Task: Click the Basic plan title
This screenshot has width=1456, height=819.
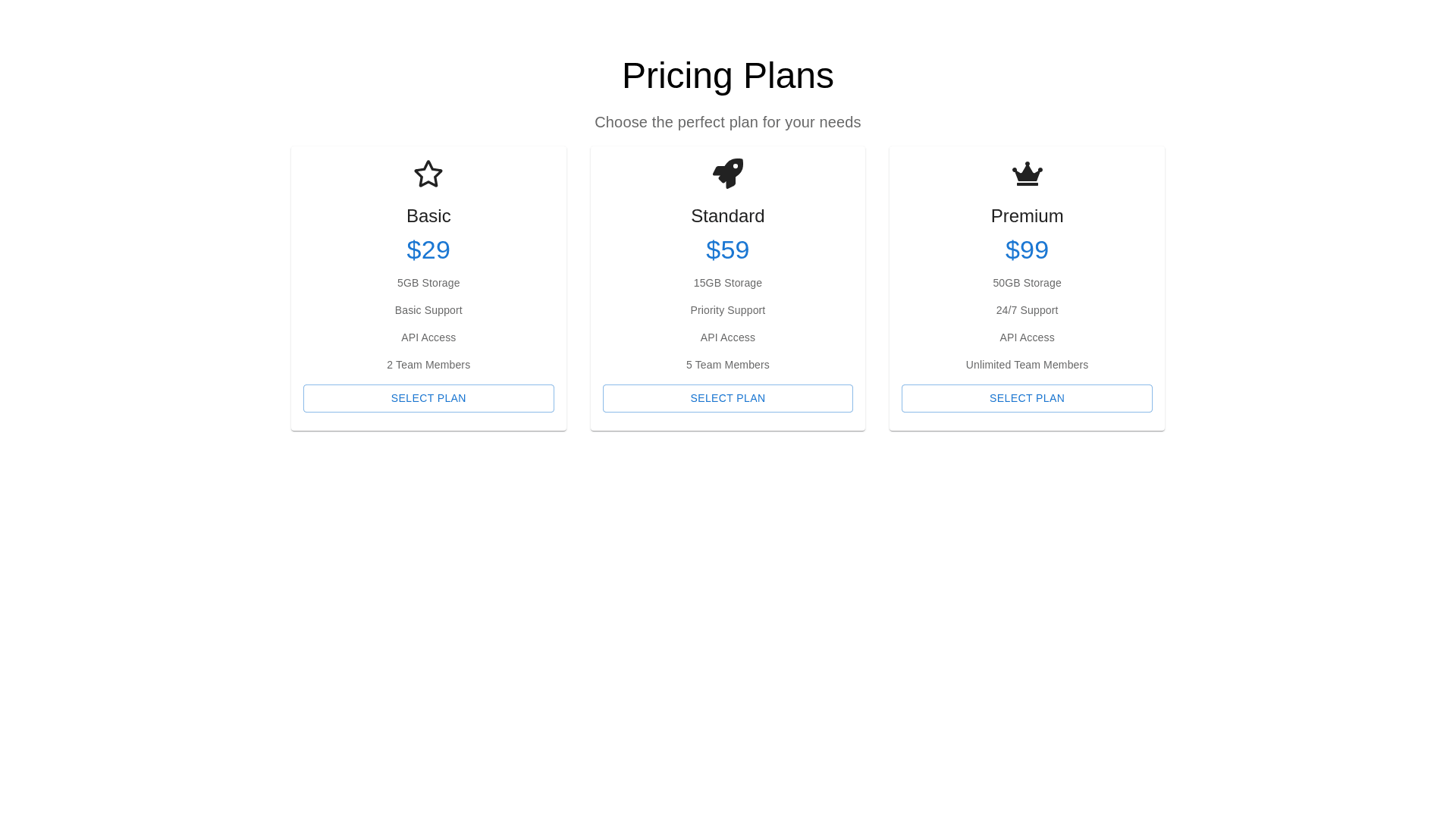Action: click(x=428, y=216)
